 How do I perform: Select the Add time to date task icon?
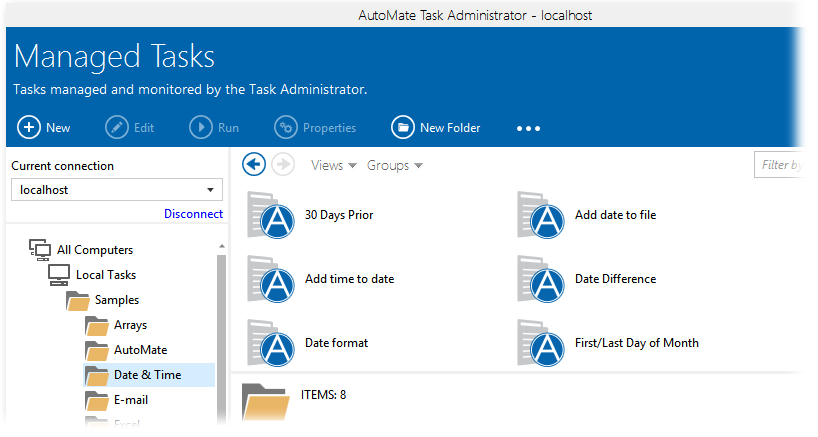(x=271, y=279)
